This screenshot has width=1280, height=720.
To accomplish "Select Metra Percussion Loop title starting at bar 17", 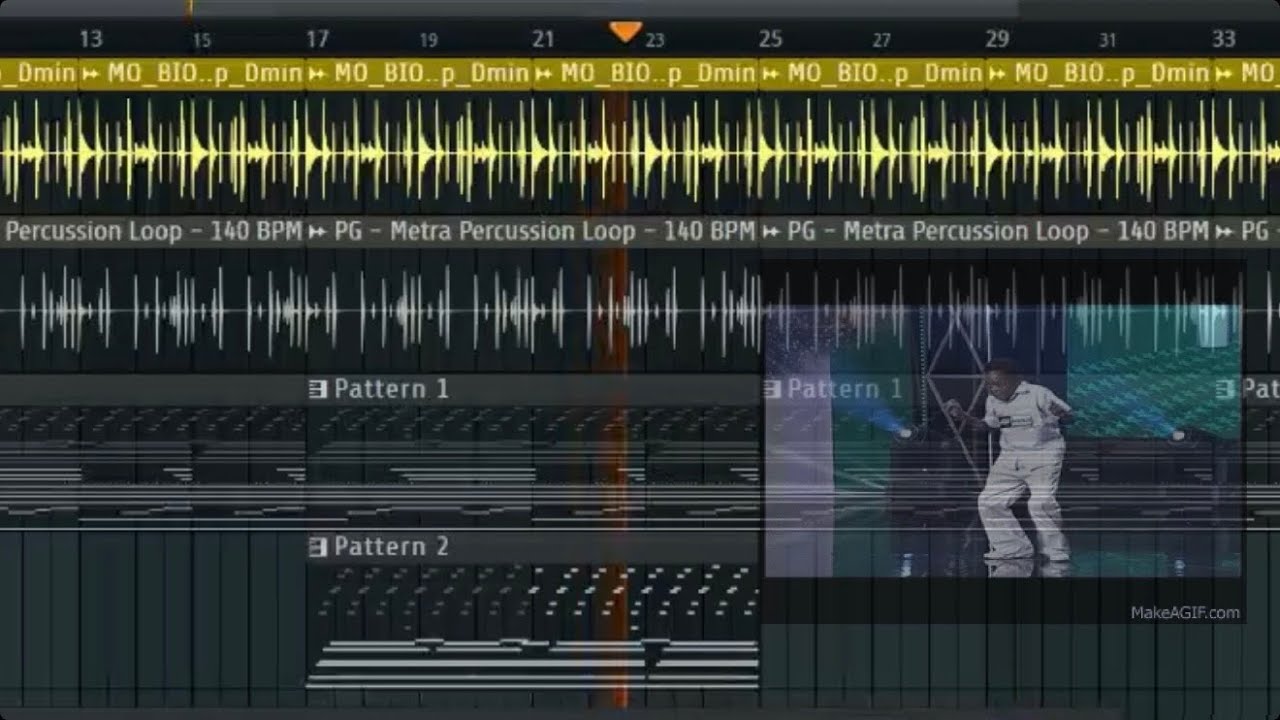I will pyautogui.click(x=545, y=232).
